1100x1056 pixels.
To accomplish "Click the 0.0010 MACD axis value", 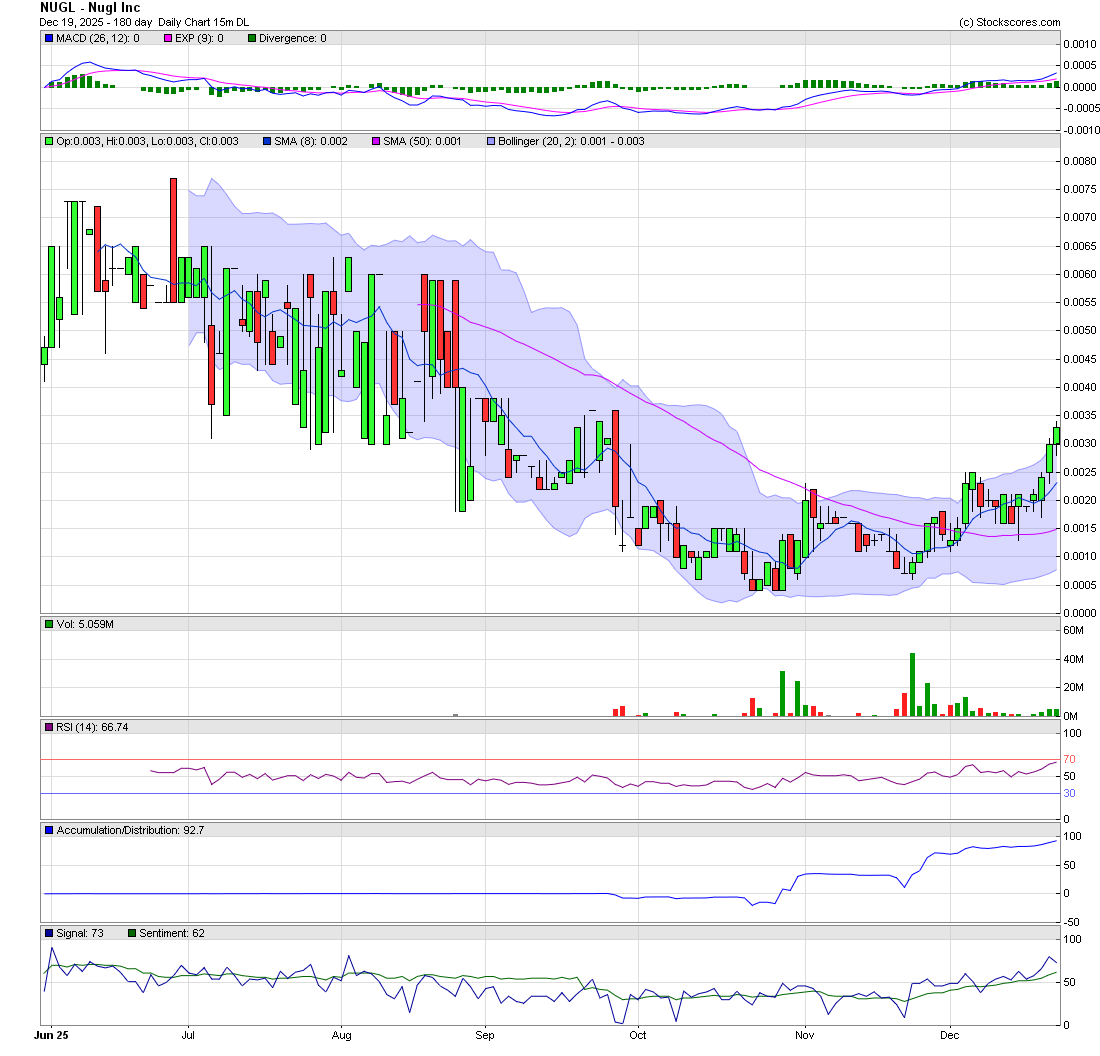I will (x=1080, y=44).
